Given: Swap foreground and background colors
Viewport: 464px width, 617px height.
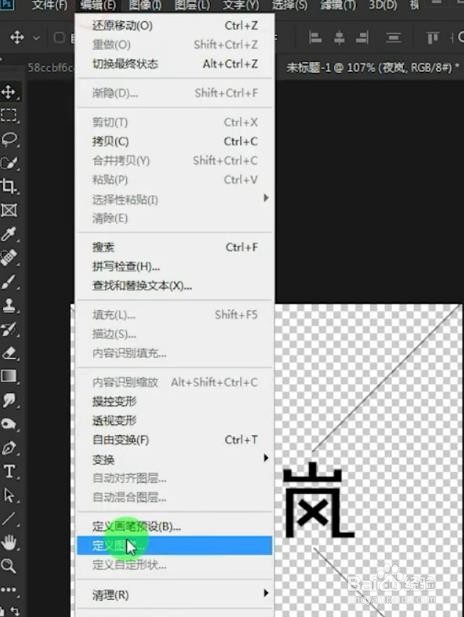Looking at the screenshot, I should coord(14,611).
